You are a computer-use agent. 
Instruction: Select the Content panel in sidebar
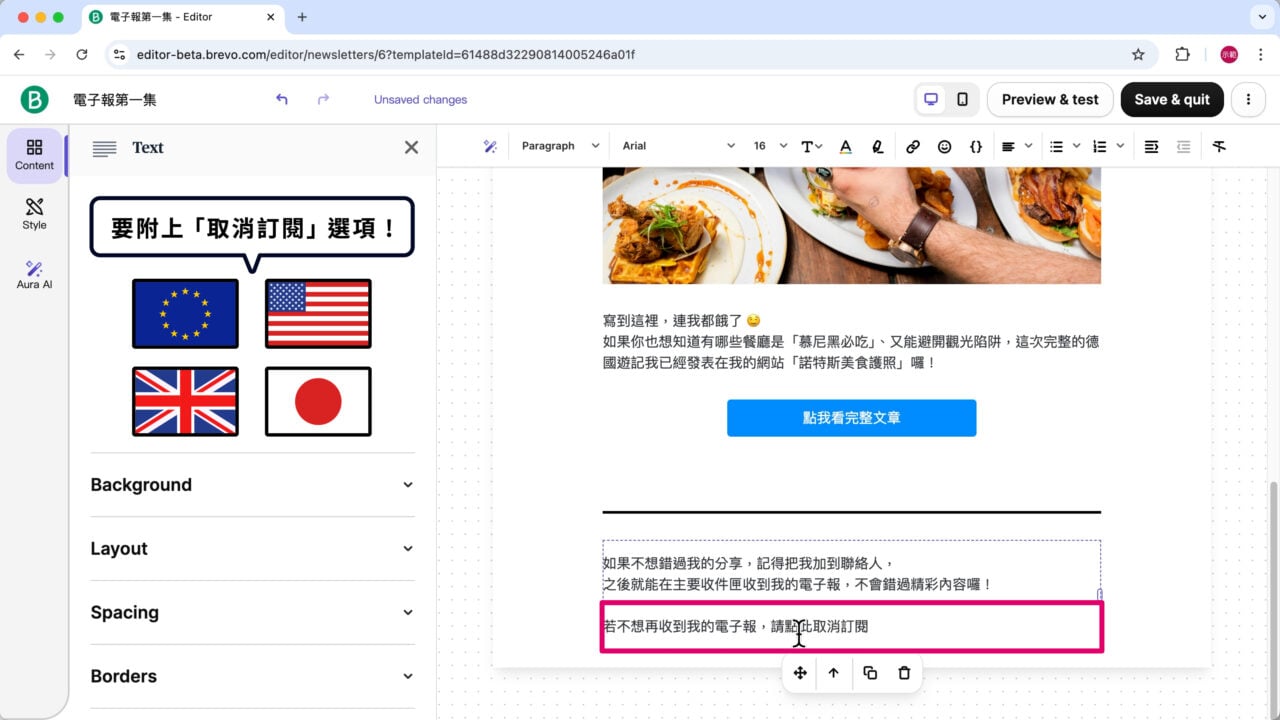coord(33,155)
